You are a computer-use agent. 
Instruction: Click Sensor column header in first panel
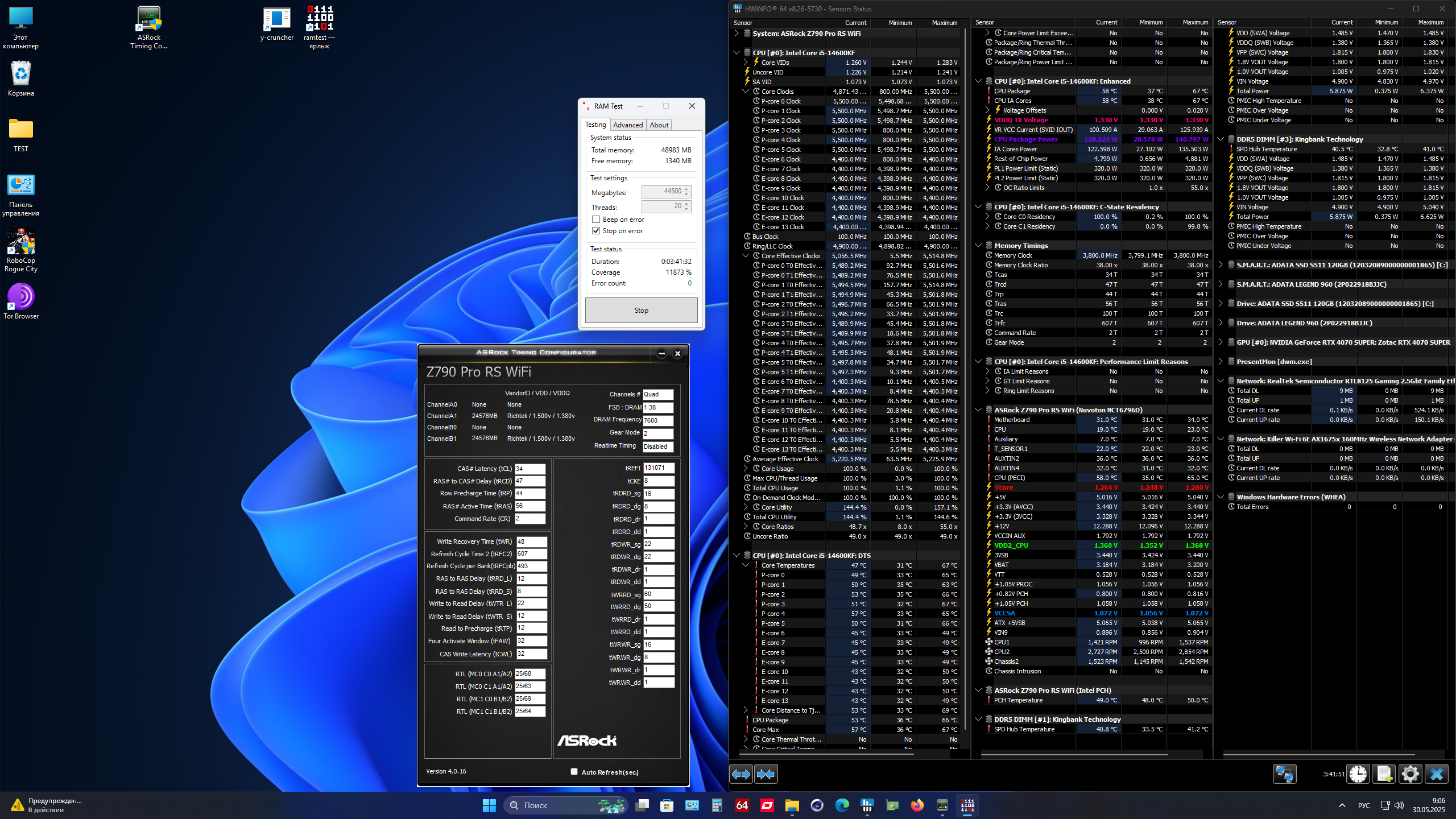(x=743, y=23)
